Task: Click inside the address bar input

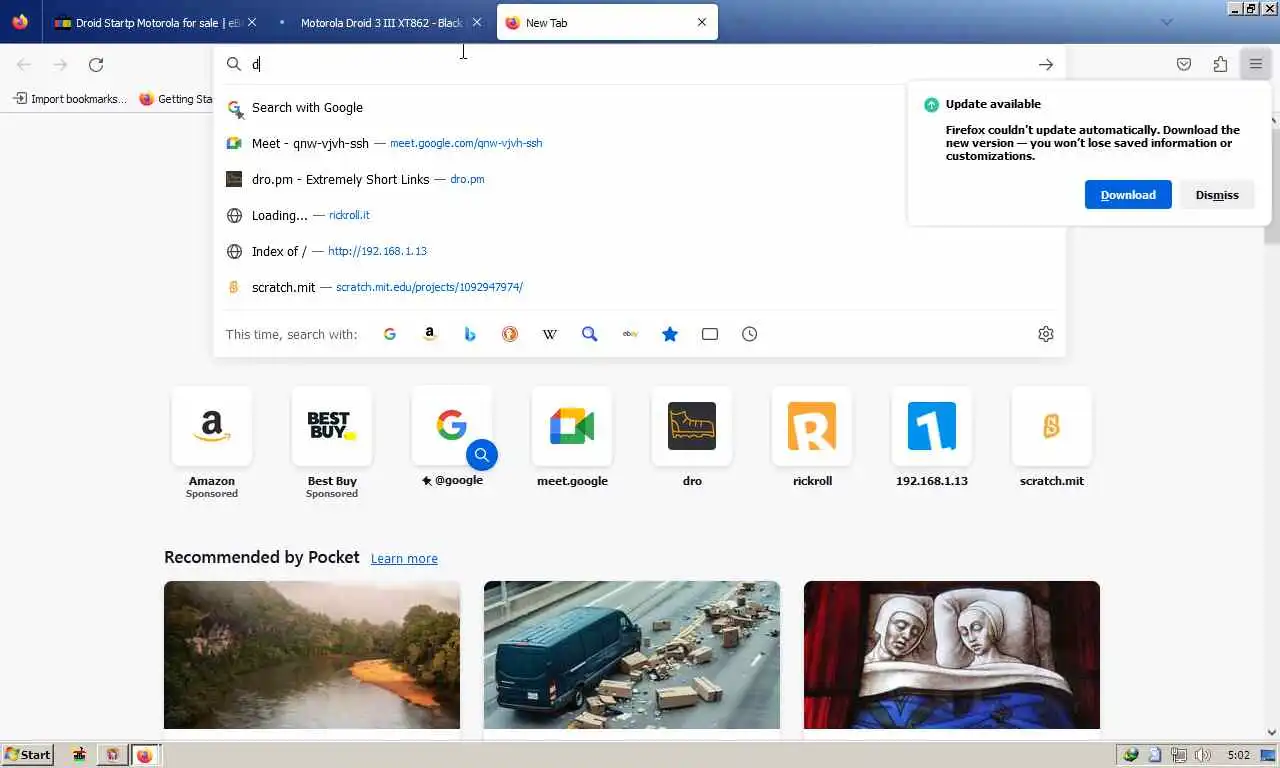Action: point(640,64)
